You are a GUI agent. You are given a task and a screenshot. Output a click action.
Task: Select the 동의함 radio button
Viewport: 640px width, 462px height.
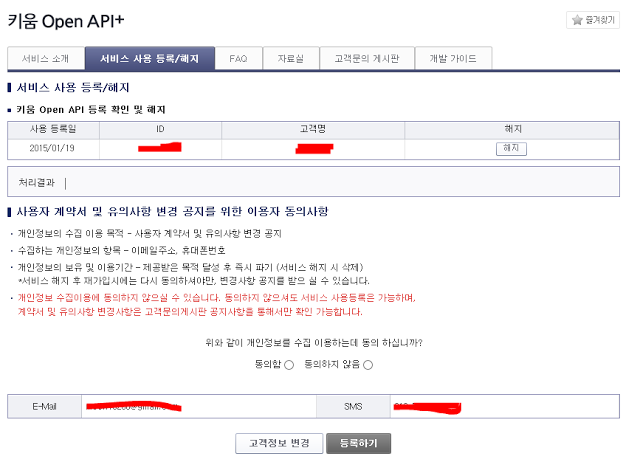pos(289,365)
